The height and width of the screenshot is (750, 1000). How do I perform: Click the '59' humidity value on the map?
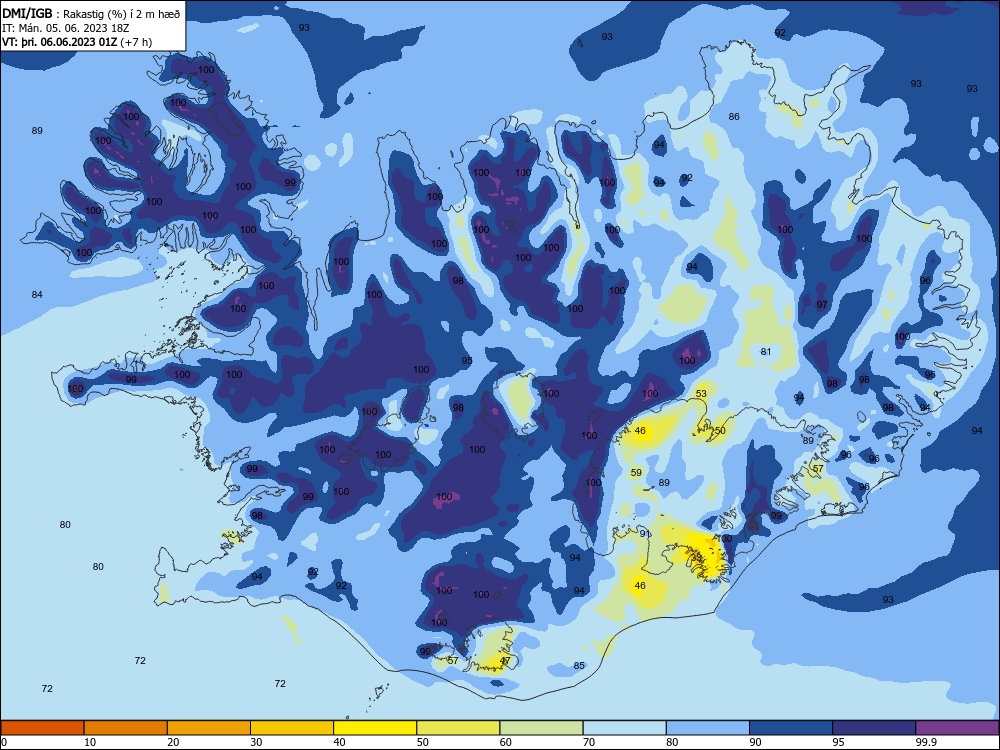click(636, 473)
